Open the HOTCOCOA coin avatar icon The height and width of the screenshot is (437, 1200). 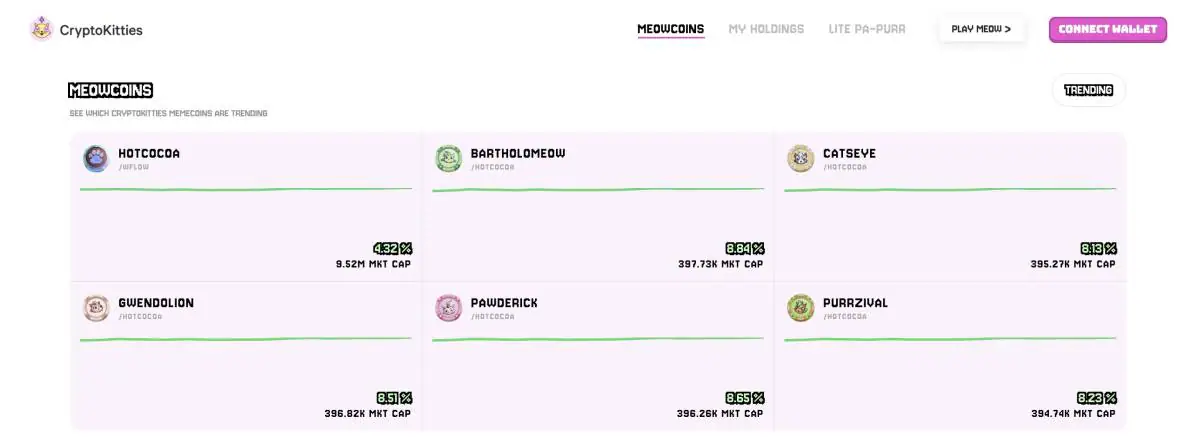coord(96,158)
